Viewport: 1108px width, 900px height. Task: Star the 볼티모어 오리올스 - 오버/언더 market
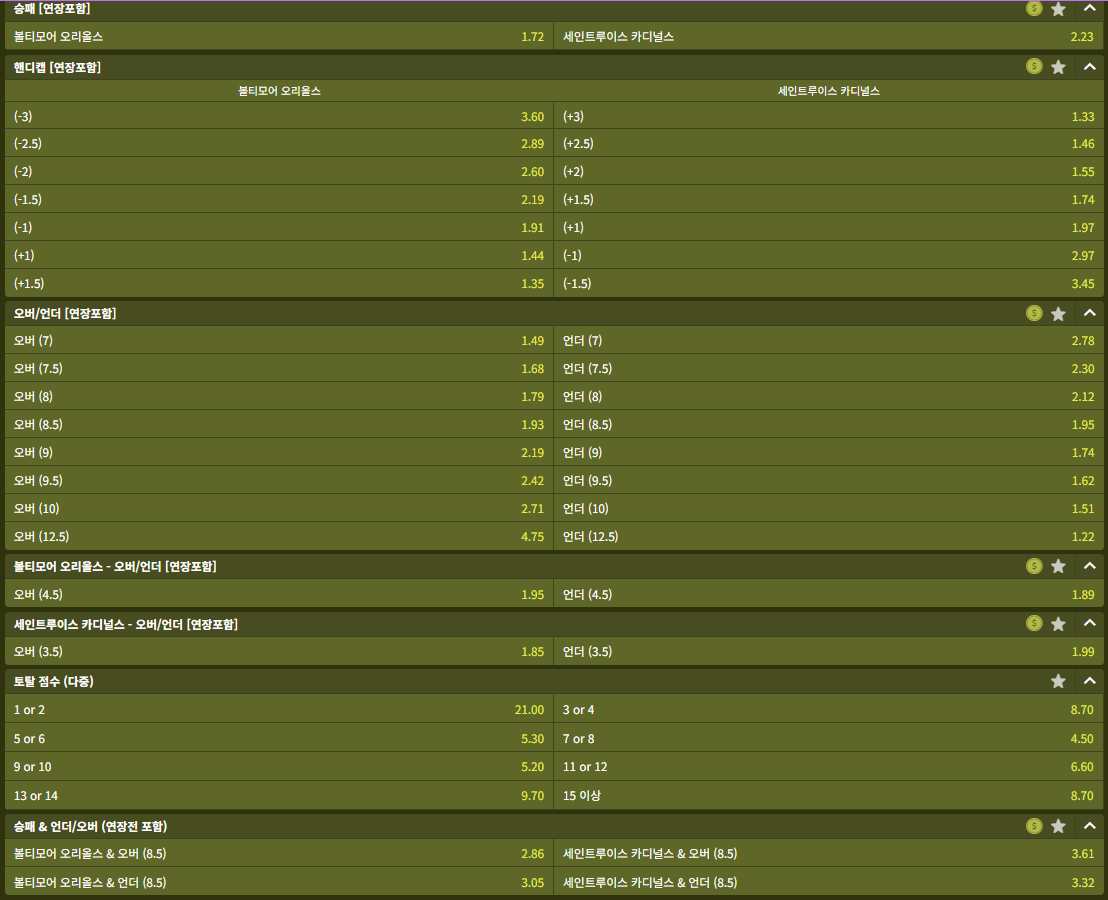click(x=1058, y=567)
